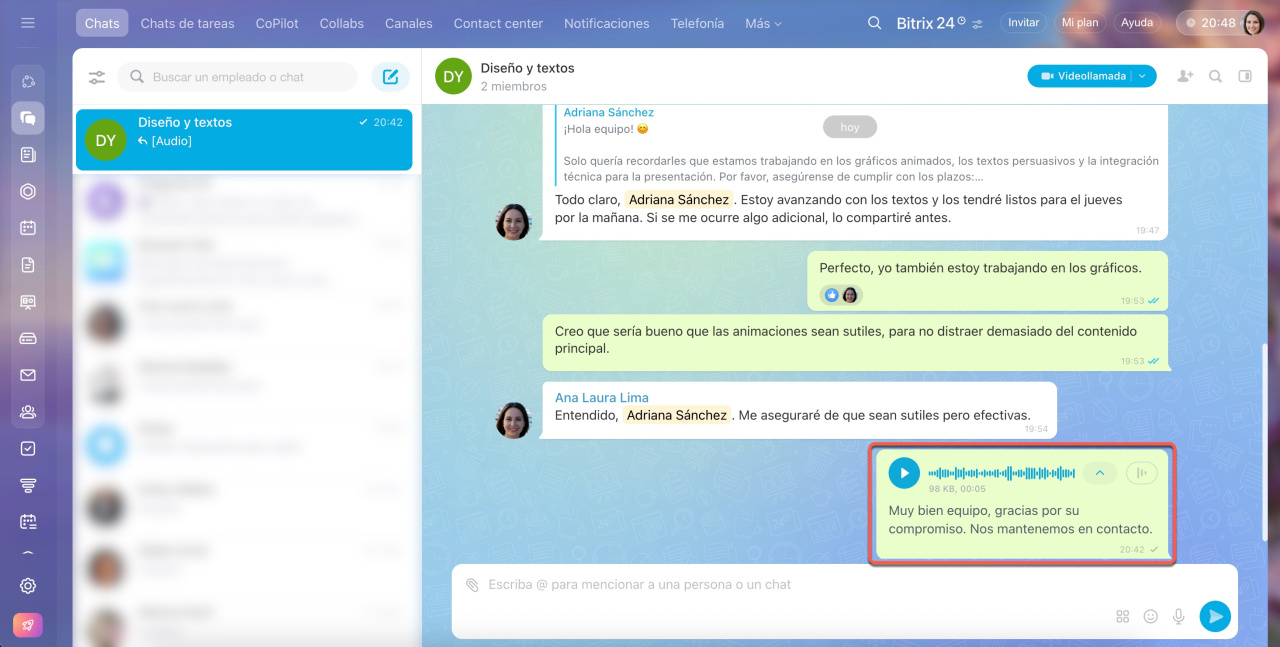Viewport: 1280px width, 647px height.
Task: Open the Canales tab
Action: [x=408, y=23]
